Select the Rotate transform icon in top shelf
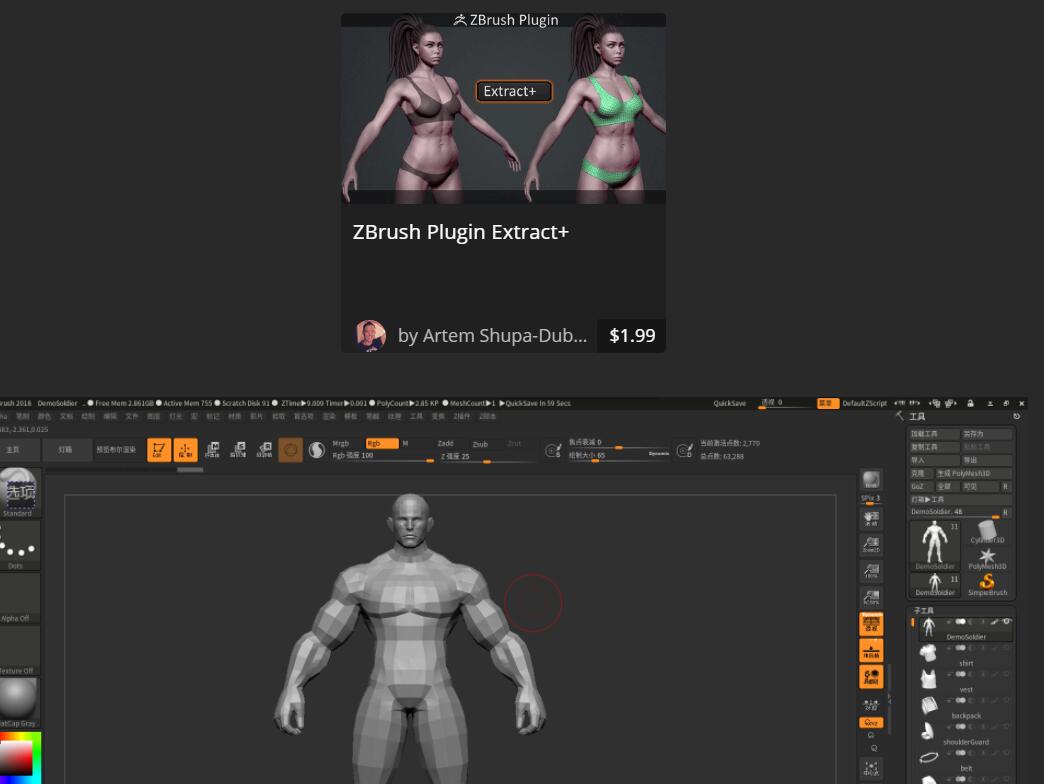Screen dimensions: 1044x784 pyautogui.click(x=264, y=450)
